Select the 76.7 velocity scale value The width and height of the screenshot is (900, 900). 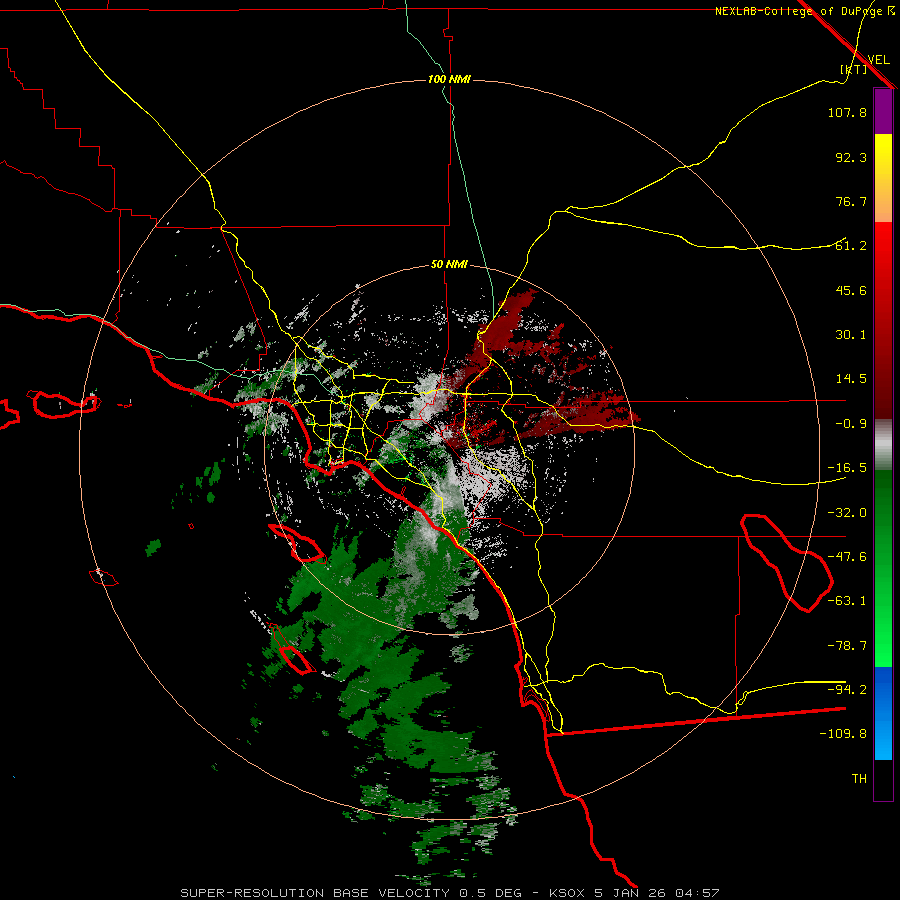(851, 201)
